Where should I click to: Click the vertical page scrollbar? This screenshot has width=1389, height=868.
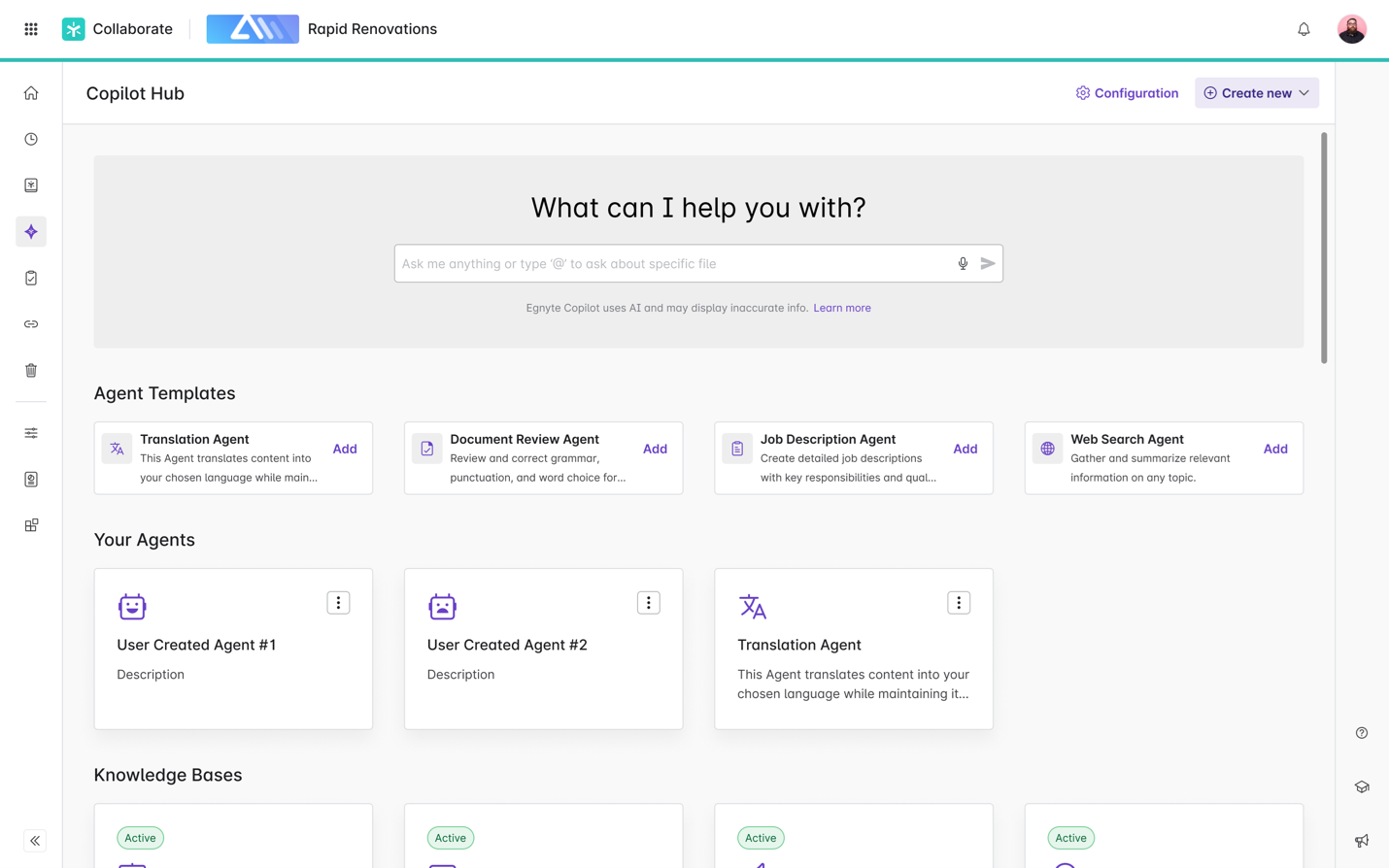pyautogui.click(x=1323, y=249)
